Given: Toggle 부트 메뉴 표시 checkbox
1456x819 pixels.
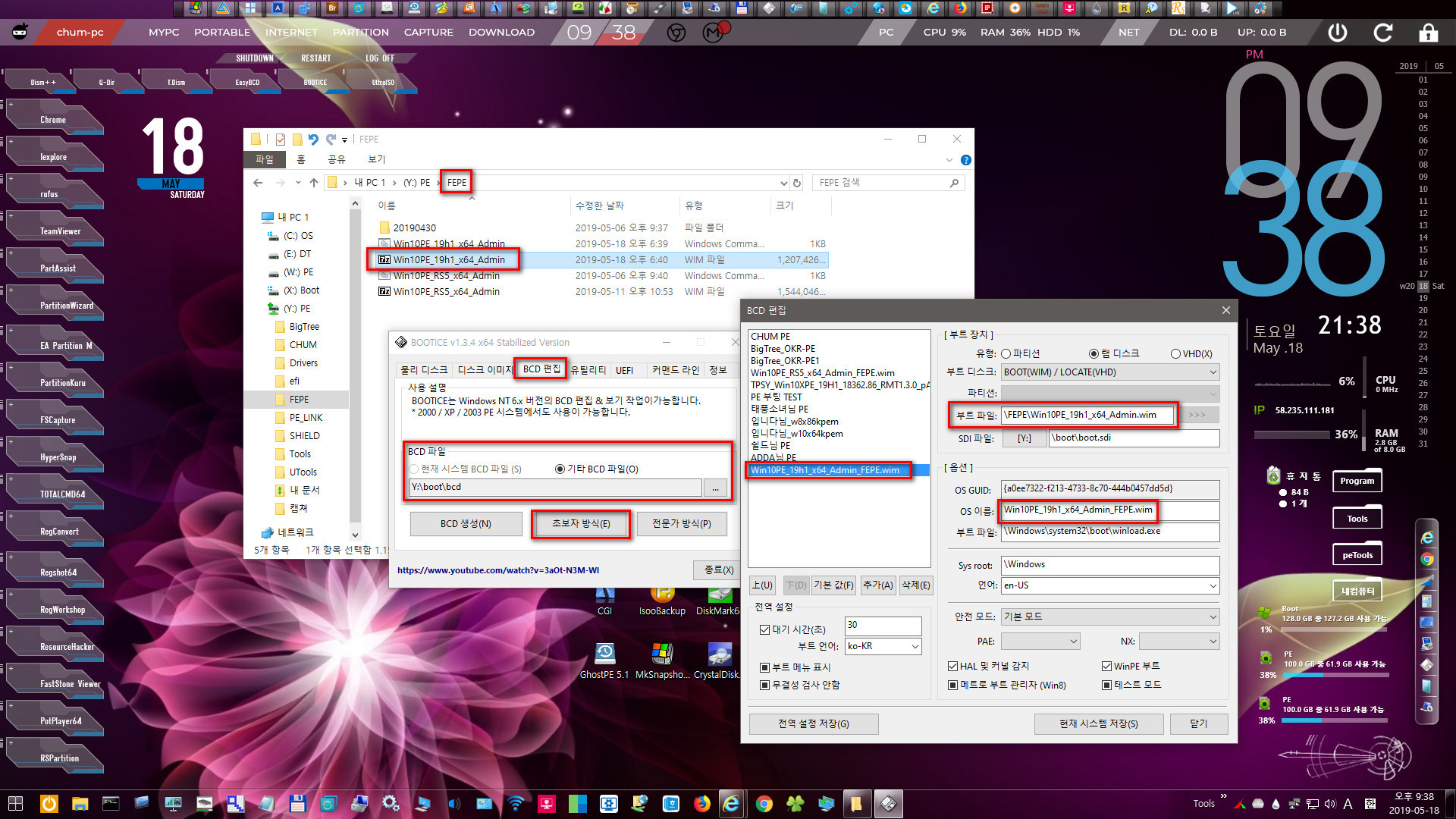Looking at the screenshot, I should 764,667.
